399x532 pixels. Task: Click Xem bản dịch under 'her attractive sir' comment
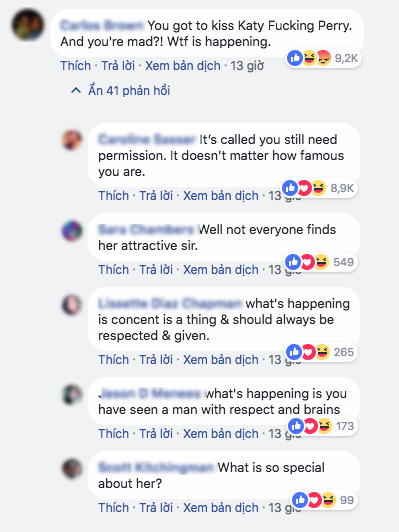221,269
